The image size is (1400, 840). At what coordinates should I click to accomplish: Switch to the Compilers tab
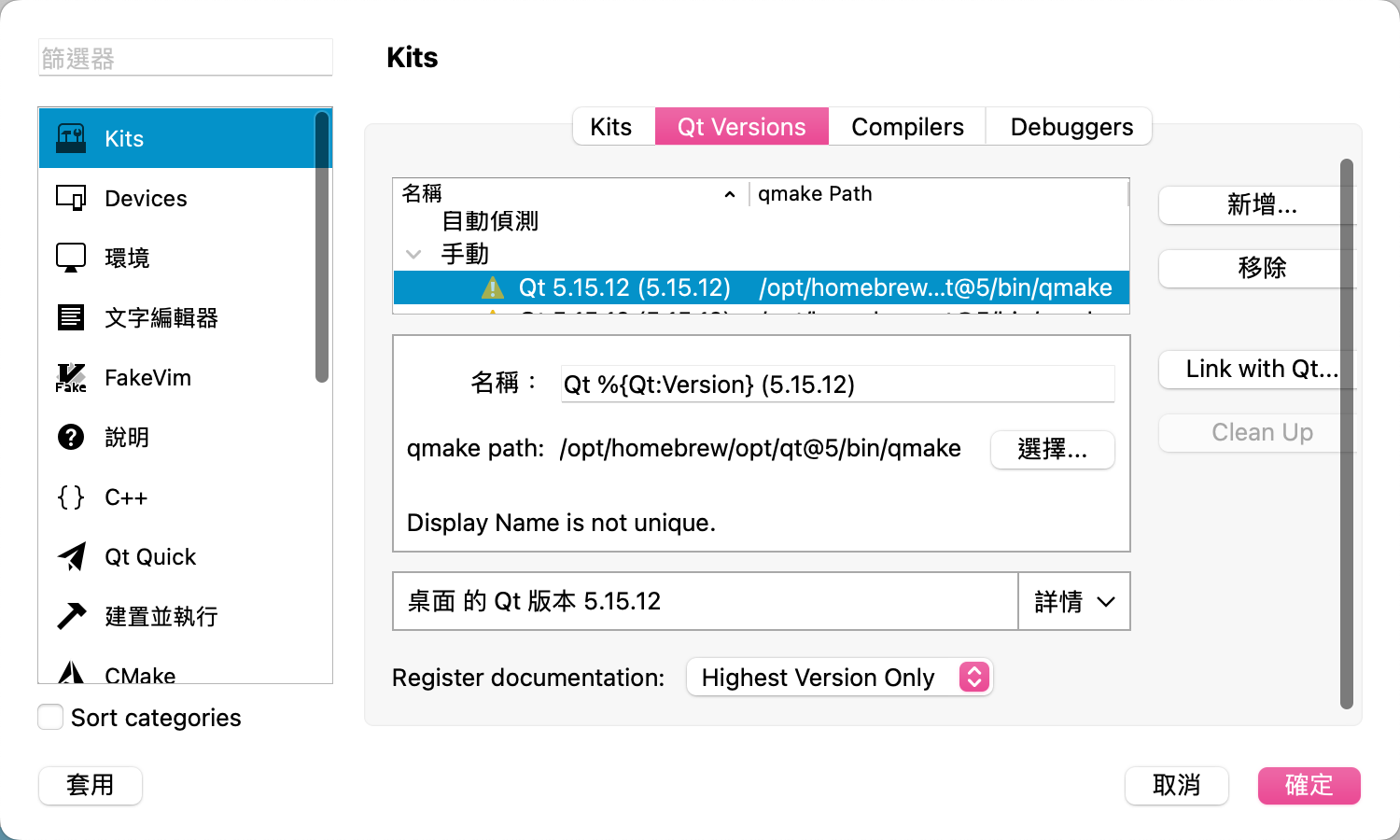[x=907, y=127]
